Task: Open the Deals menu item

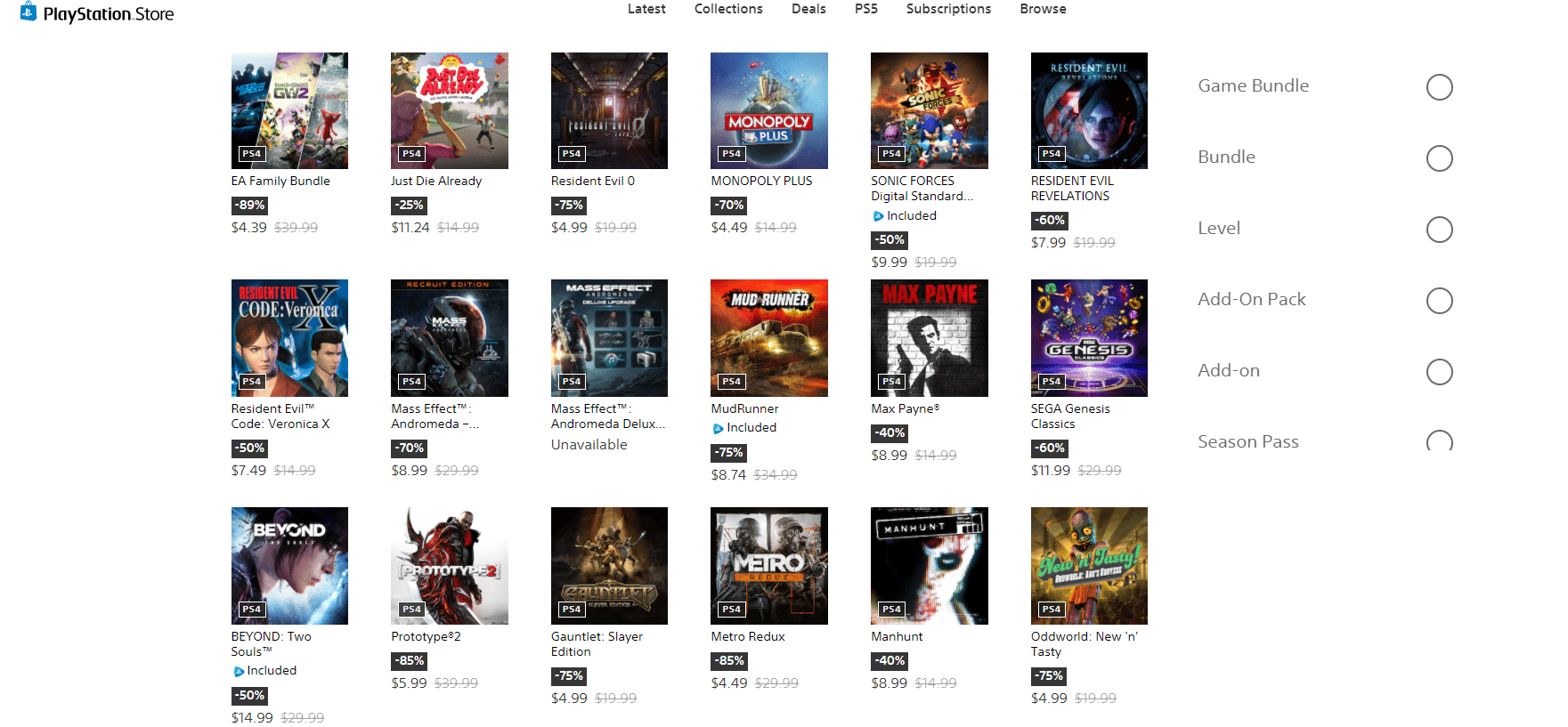Action: click(808, 9)
